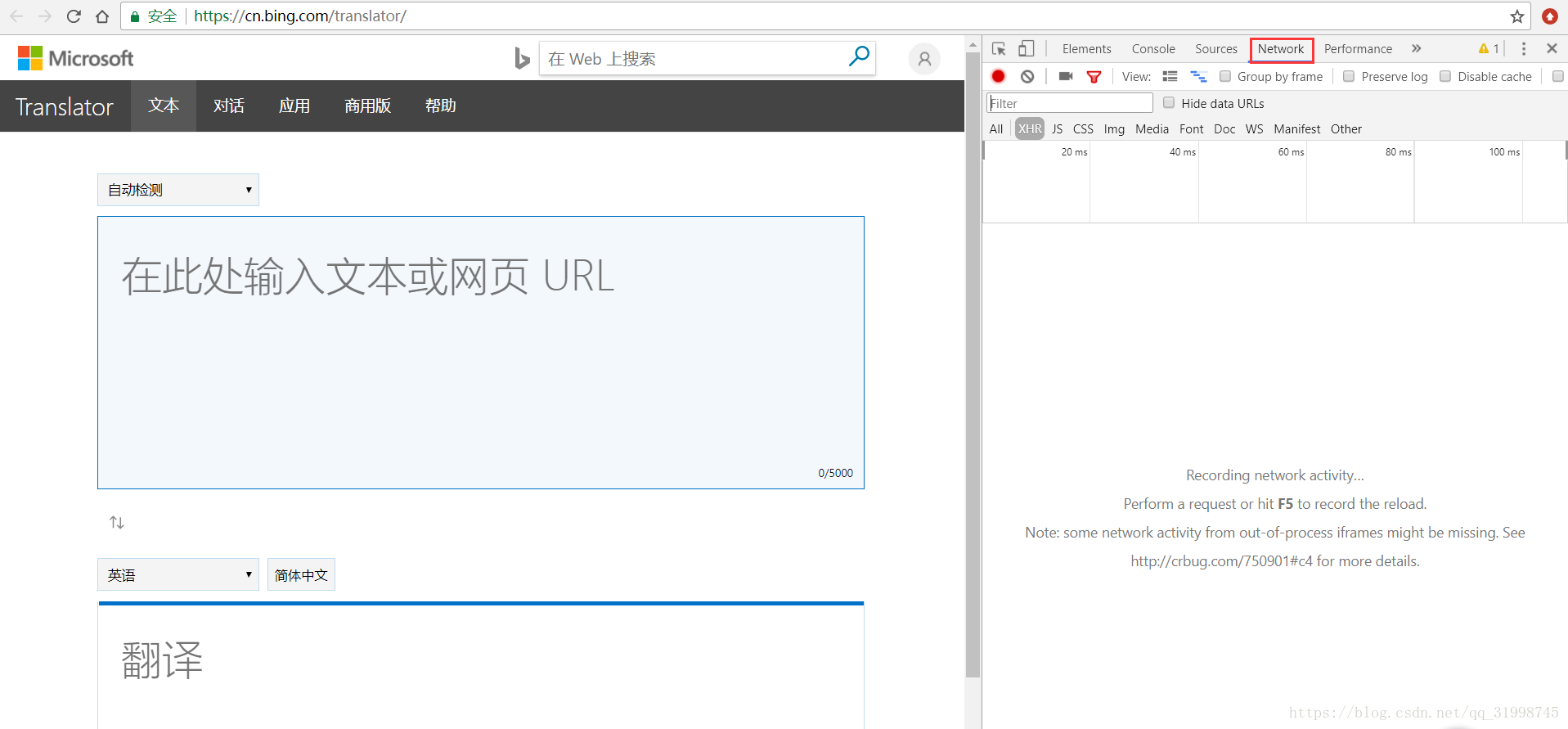This screenshot has width=1568, height=729.
Task: Click the translation output area 翻译
Action: pos(481,665)
